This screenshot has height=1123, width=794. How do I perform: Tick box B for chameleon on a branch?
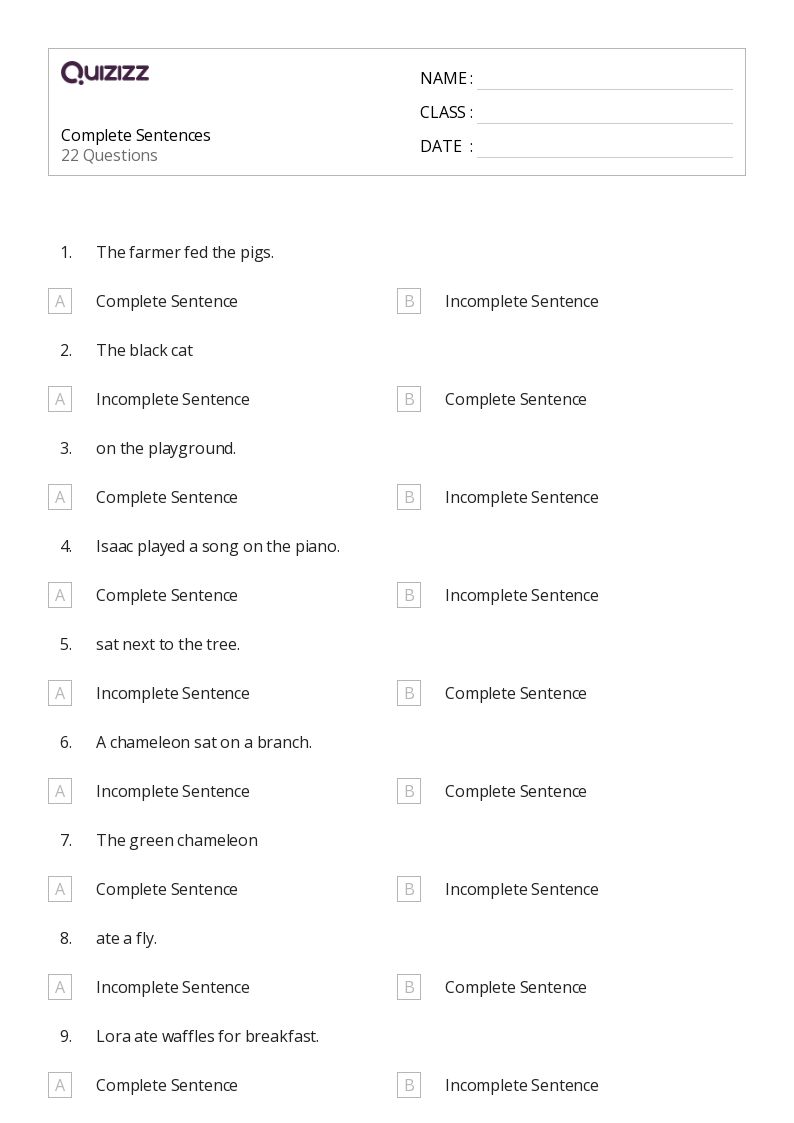409,791
